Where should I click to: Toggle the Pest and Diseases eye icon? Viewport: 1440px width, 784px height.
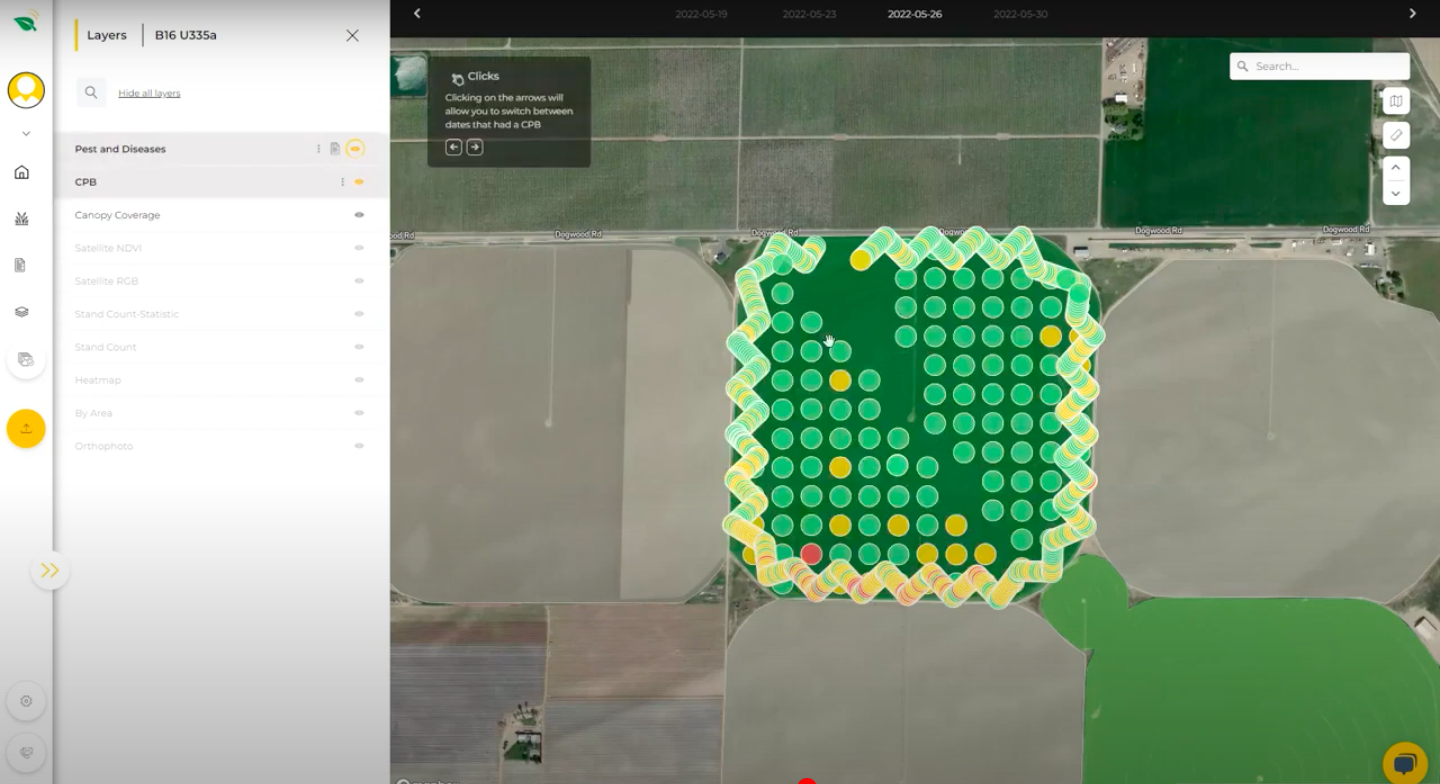(x=355, y=149)
